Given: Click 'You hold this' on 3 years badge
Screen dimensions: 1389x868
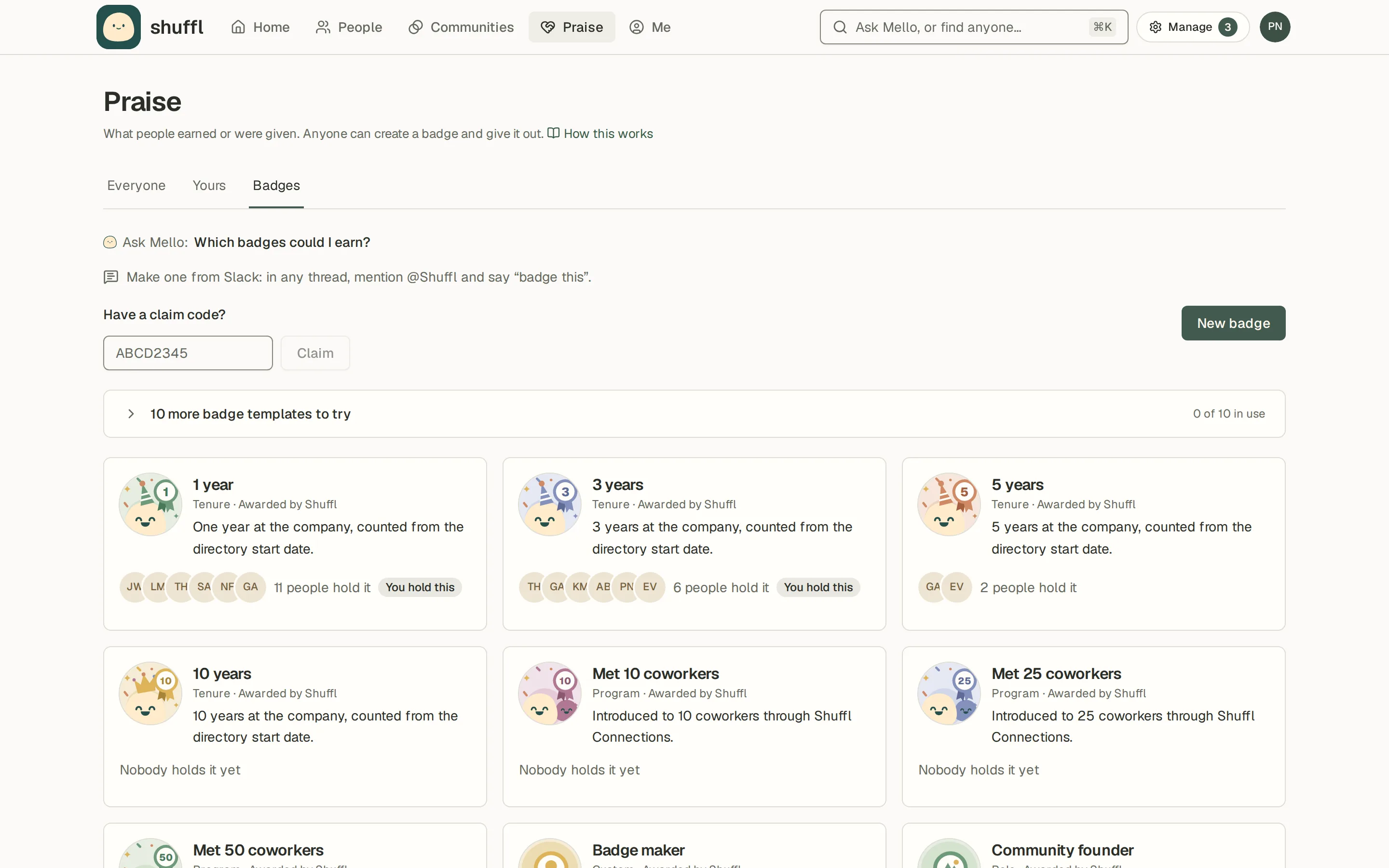Looking at the screenshot, I should tap(818, 587).
